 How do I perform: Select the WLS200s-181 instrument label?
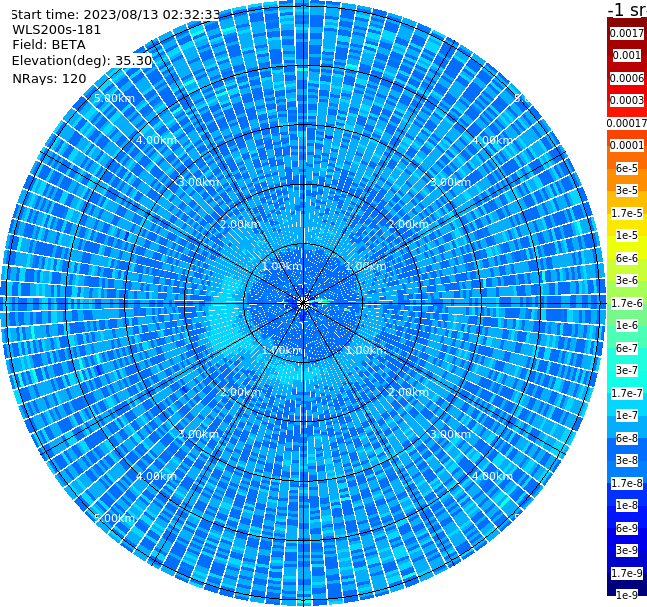pos(57,30)
